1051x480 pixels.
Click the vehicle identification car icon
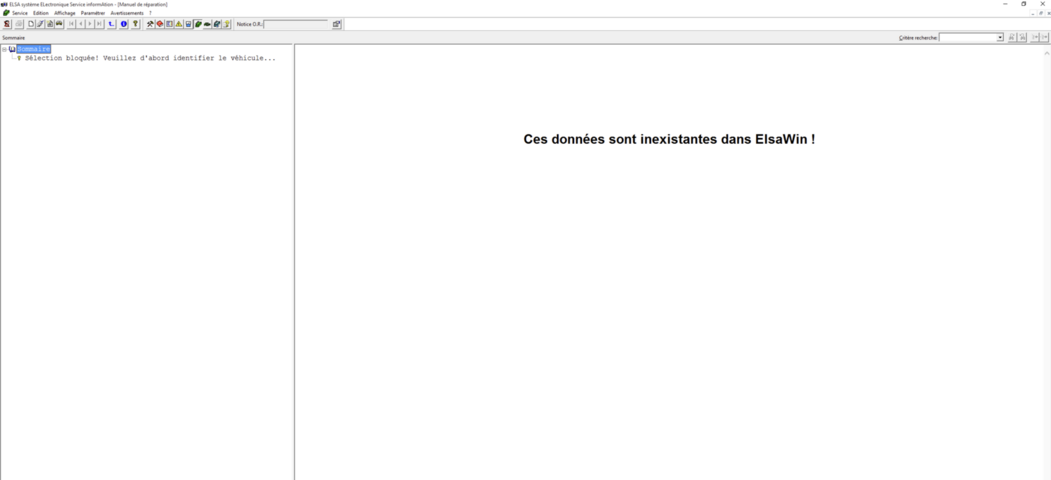coord(59,24)
